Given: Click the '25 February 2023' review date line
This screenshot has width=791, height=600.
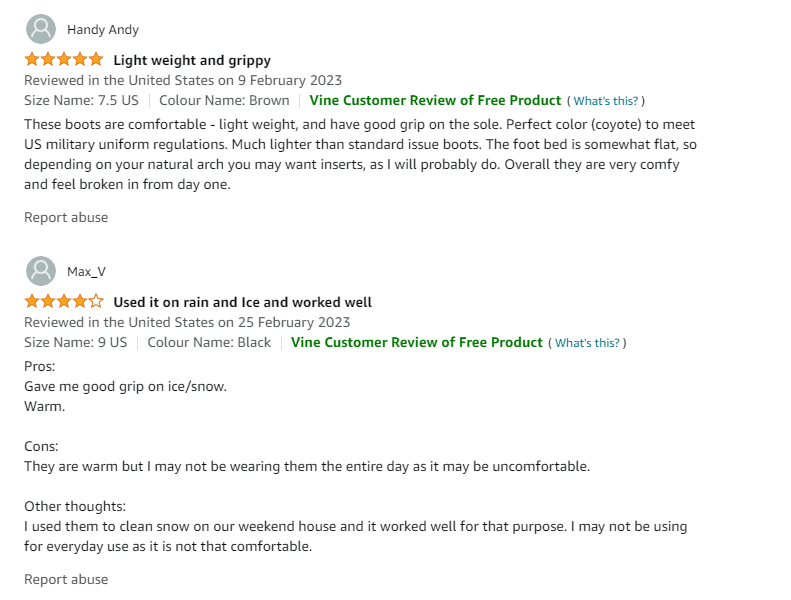Looking at the screenshot, I should coord(187,322).
